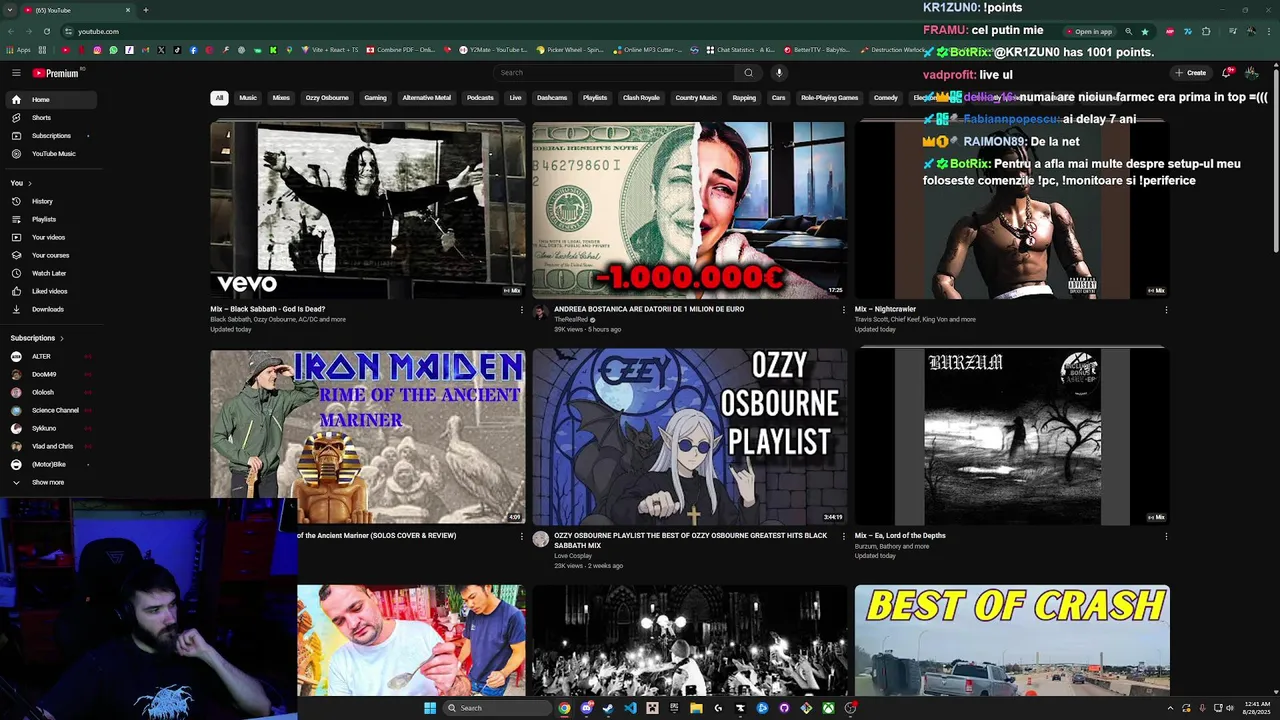This screenshot has height=720, width=1280.
Task: Open Steam from taskbar
Action: click(608, 708)
